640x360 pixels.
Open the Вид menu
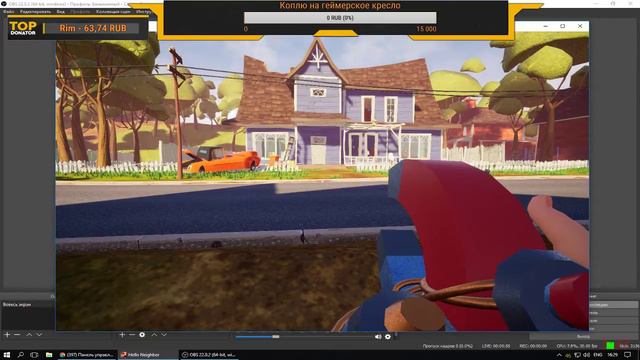(60, 11)
